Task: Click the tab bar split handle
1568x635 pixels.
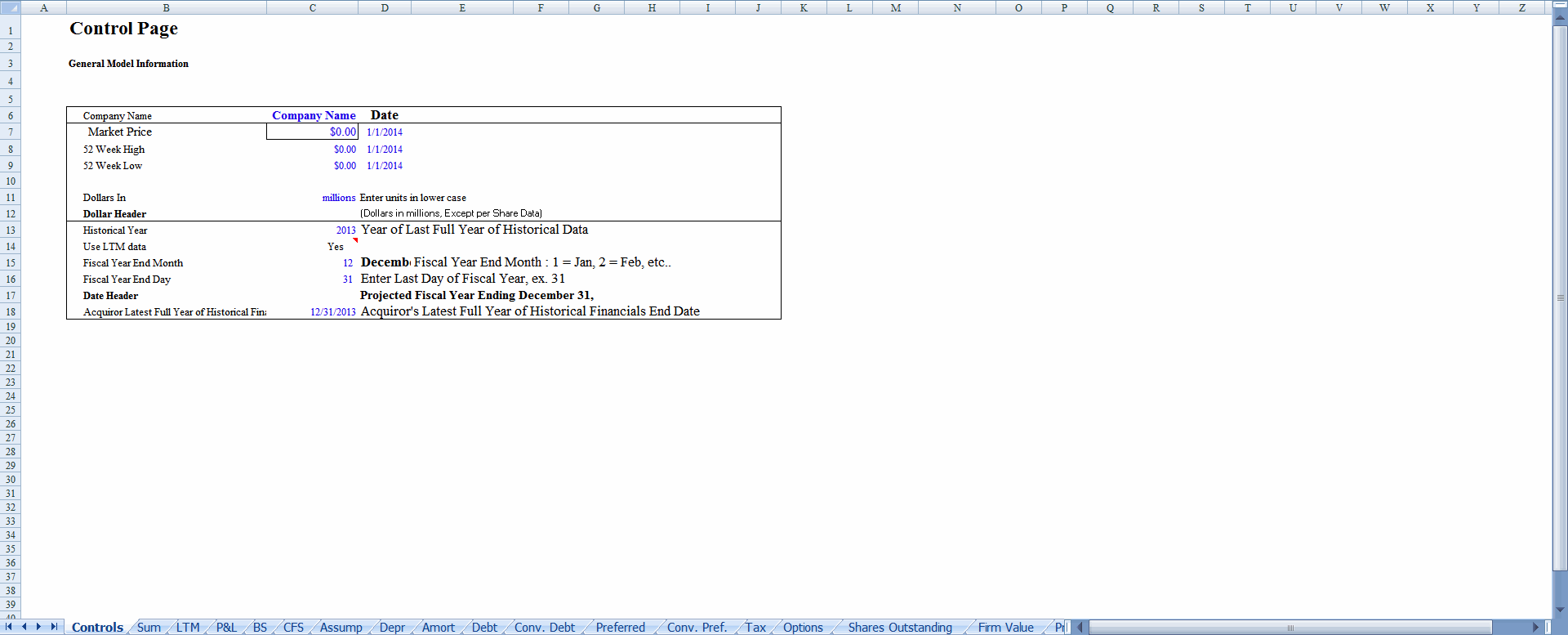Action: pyautogui.click(x=1069, y=628)
